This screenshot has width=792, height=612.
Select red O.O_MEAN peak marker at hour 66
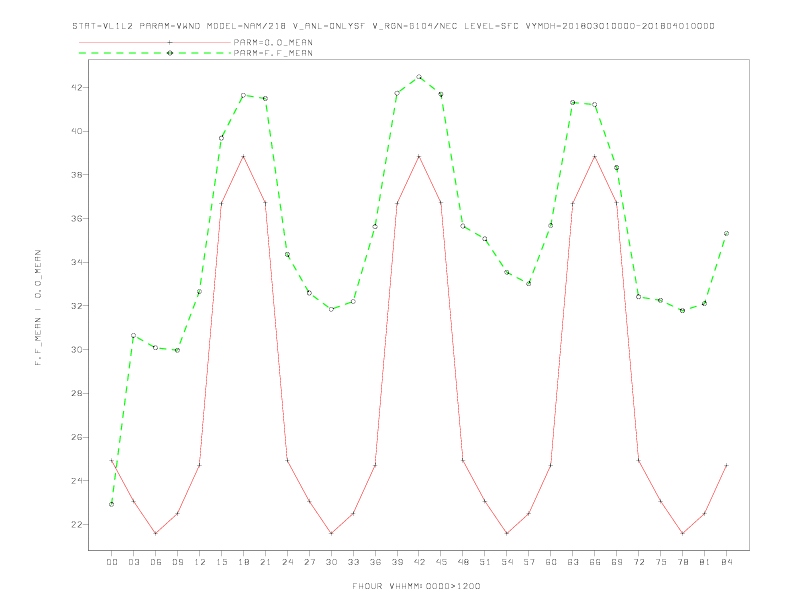click(595, 157)
